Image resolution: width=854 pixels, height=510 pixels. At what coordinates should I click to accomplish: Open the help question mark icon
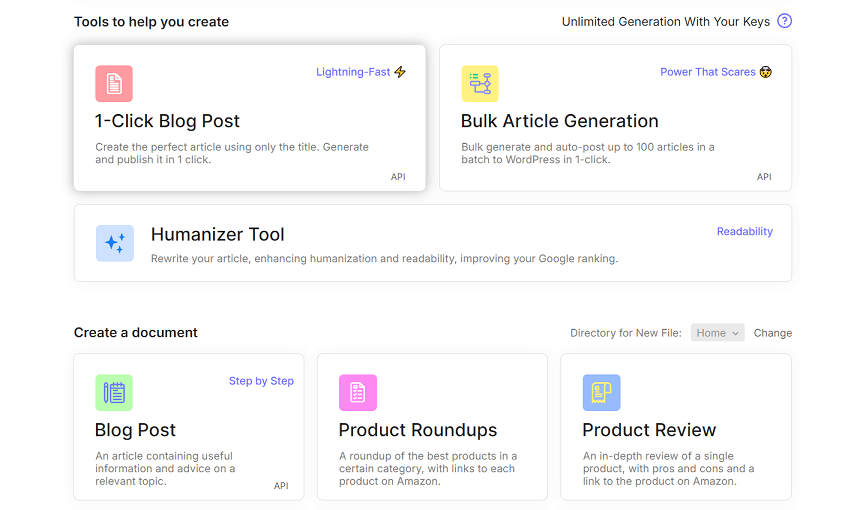point(784,21)
